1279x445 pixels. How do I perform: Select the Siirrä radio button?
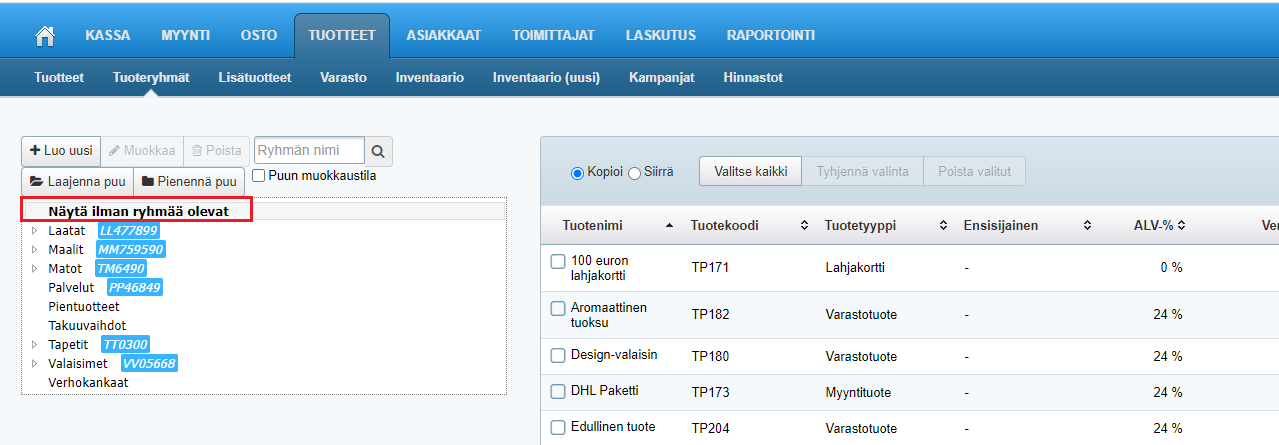(x=634, y=173)
